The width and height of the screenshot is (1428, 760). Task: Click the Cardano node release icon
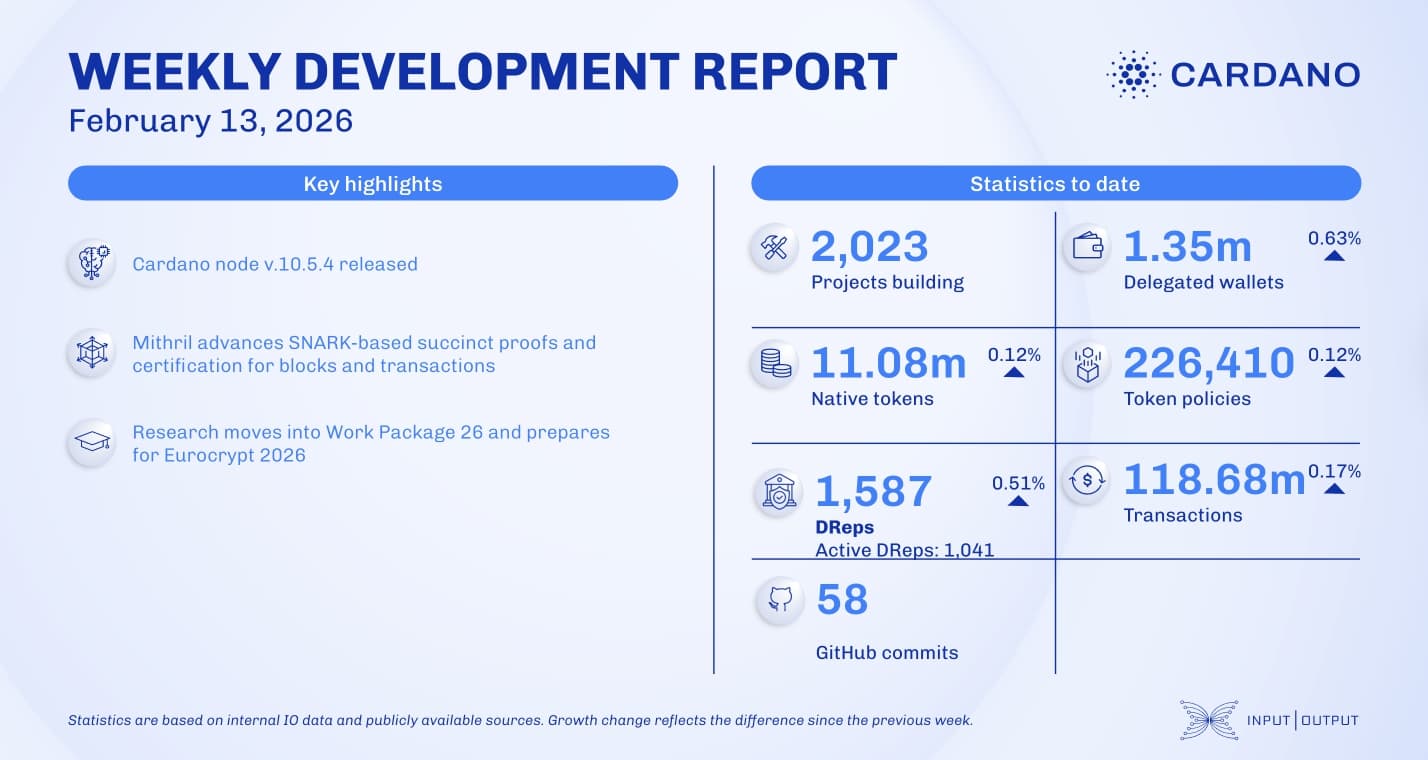91,263
